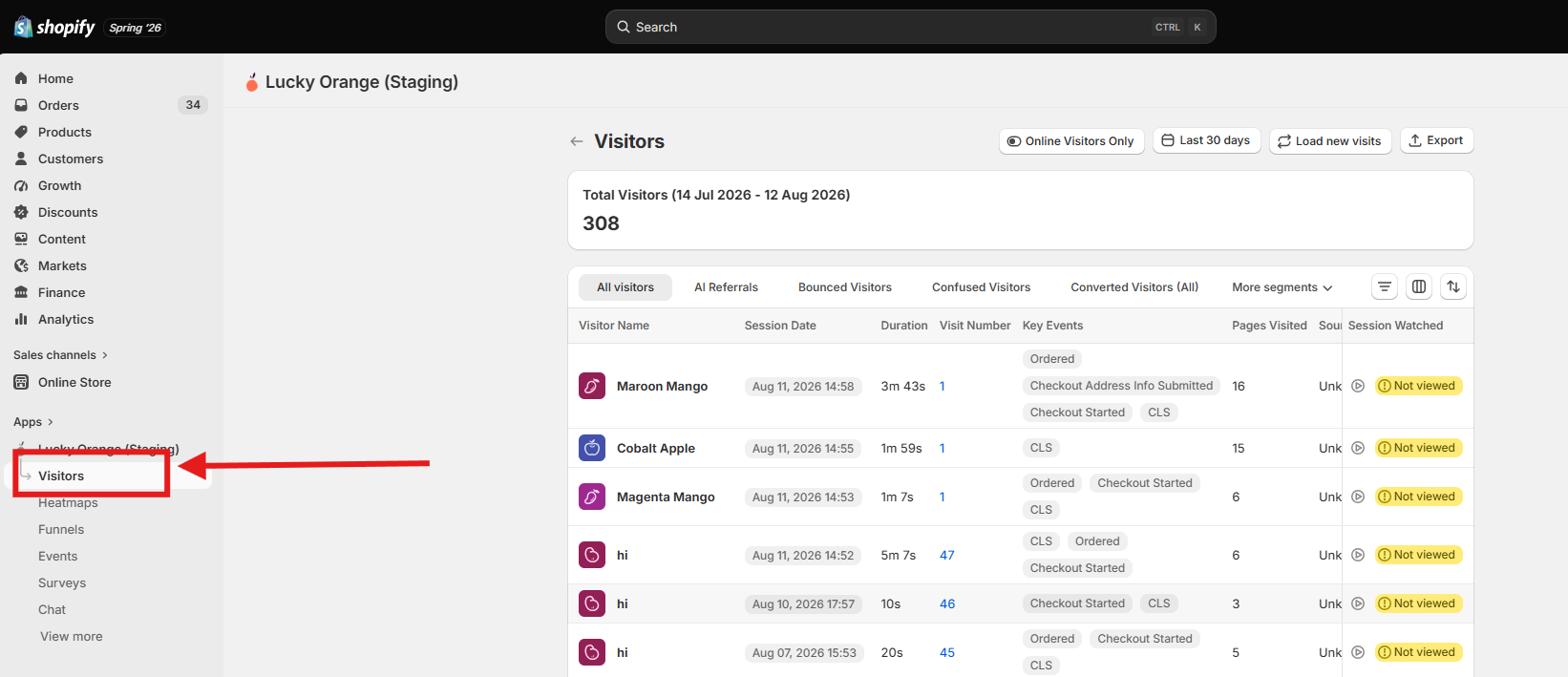Viewport: 1568px width, 677px height.
Task: Click Checkout Address Info Submitted tag
Action: coord(1121,386)
